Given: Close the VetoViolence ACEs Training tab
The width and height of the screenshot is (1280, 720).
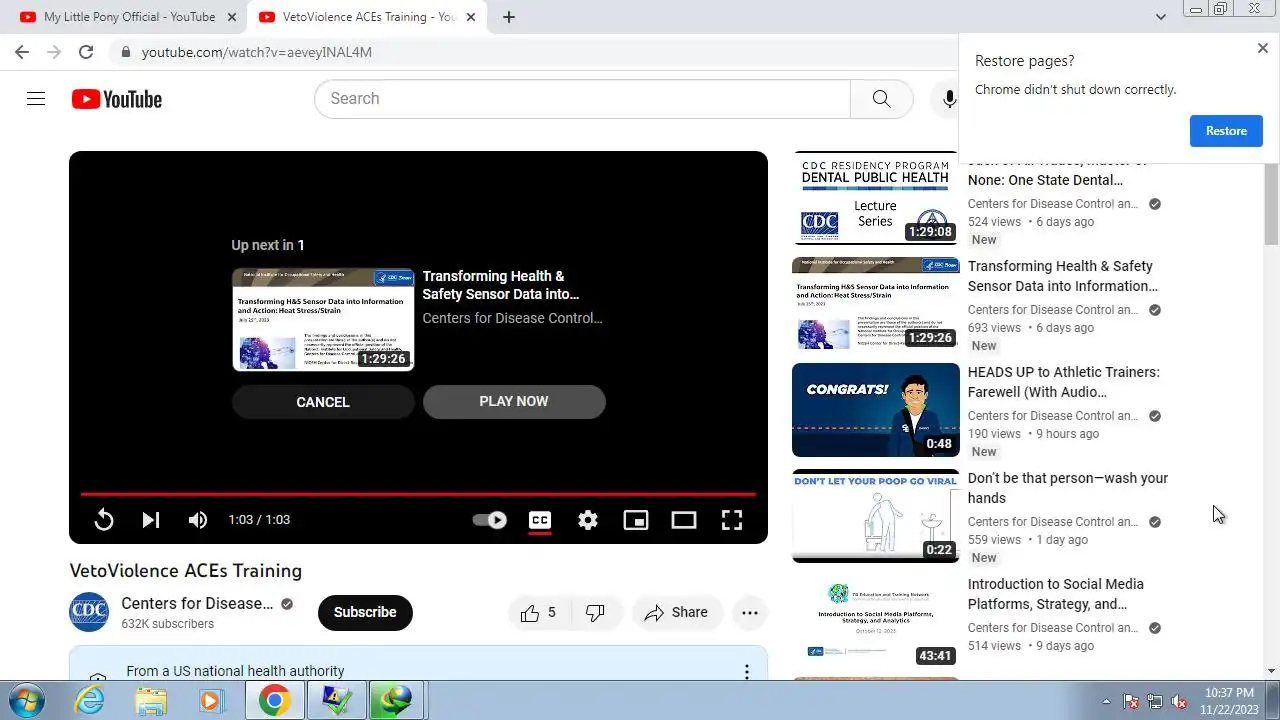Looking at the screenshot, I should (471, 17).
